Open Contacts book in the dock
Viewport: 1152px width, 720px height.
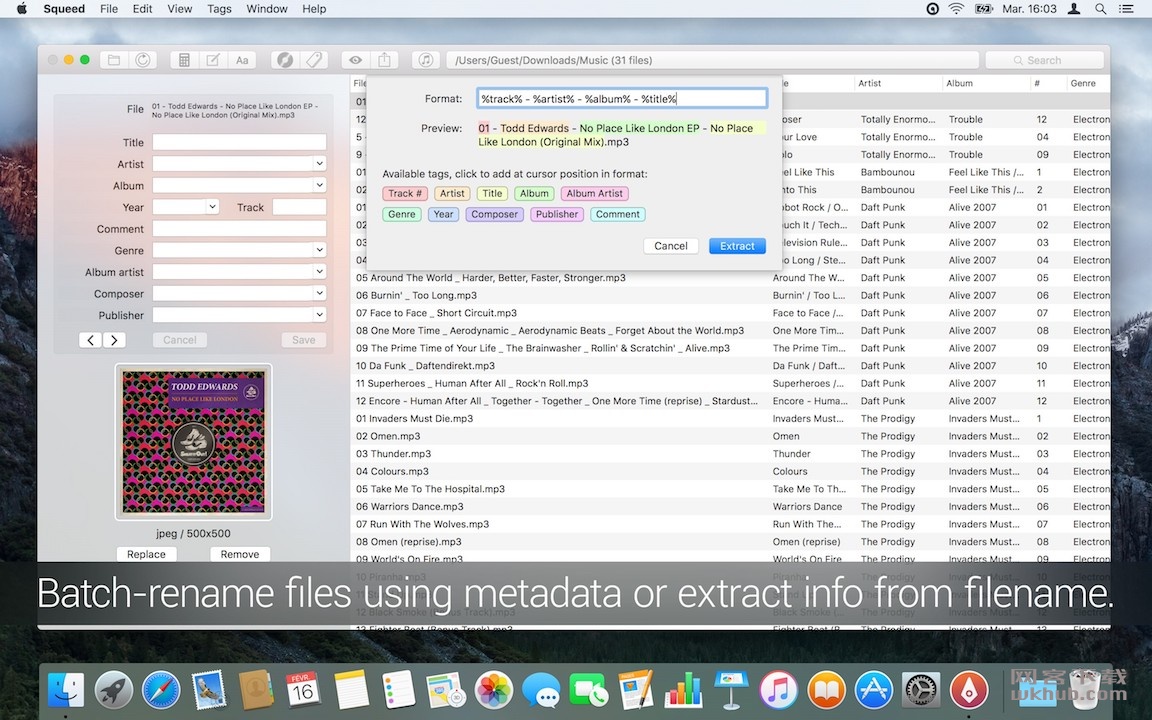point(256,691)
